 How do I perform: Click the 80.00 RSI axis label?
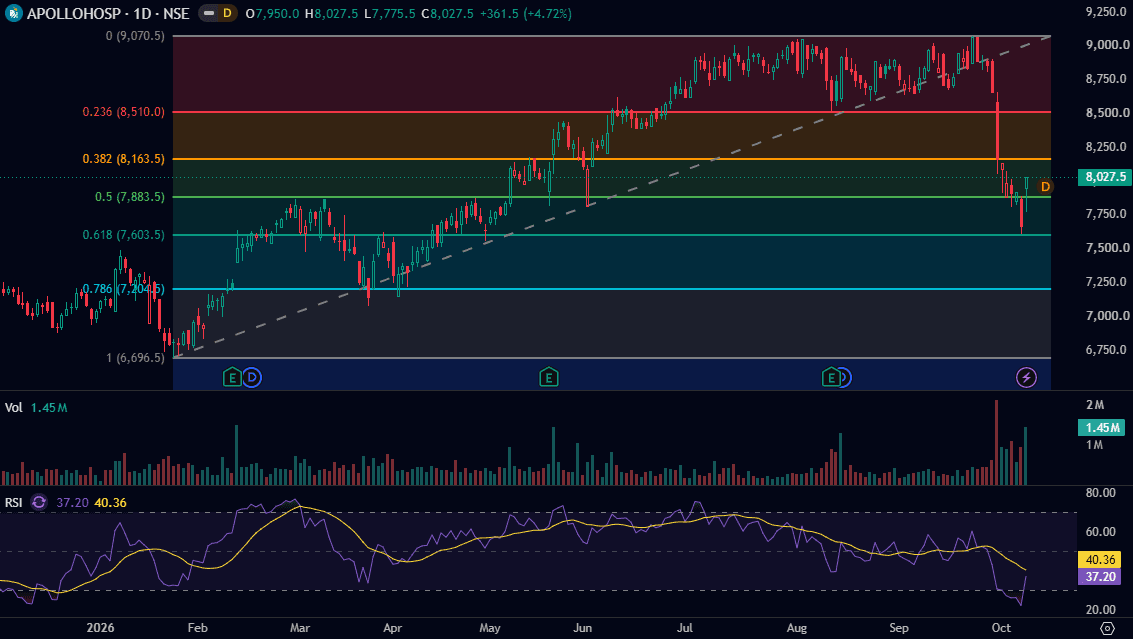(1100, 493)
